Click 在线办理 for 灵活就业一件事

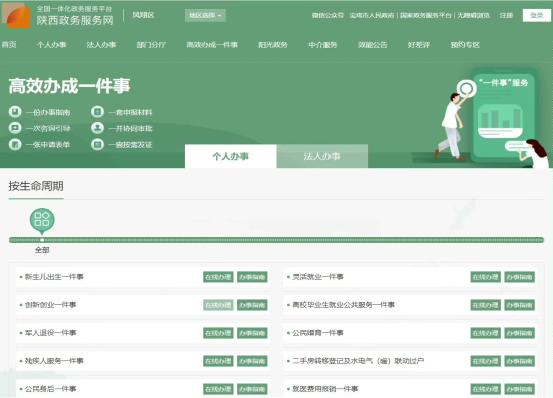coord(485,277)
